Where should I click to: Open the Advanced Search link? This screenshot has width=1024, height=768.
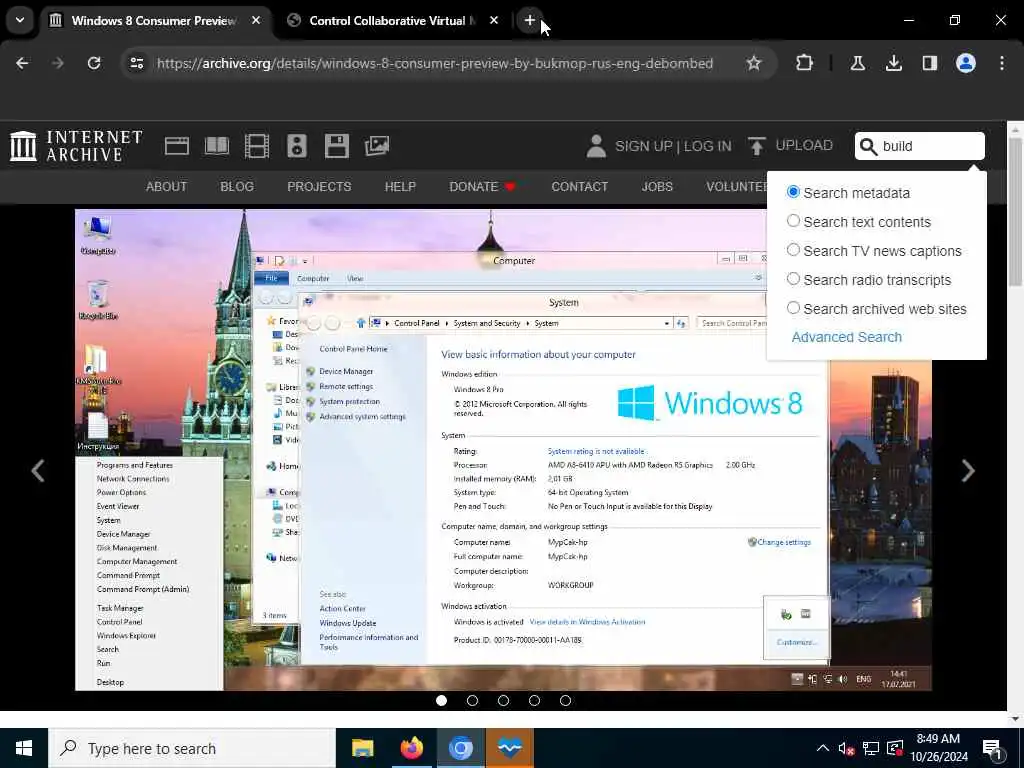tap(846, 337)
